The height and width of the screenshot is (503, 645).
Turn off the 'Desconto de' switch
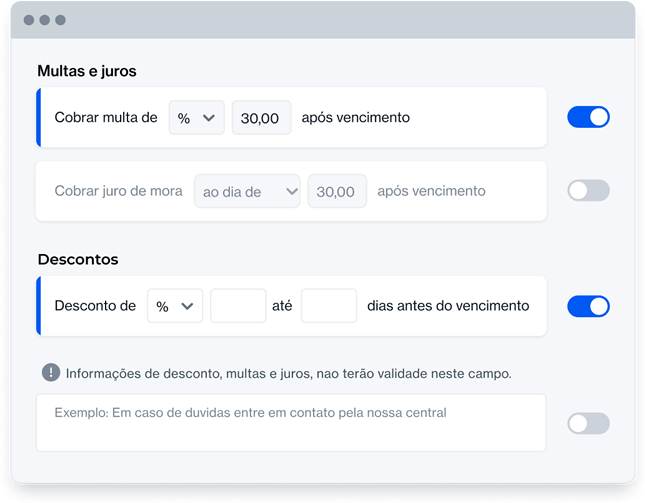coord(588,306)
